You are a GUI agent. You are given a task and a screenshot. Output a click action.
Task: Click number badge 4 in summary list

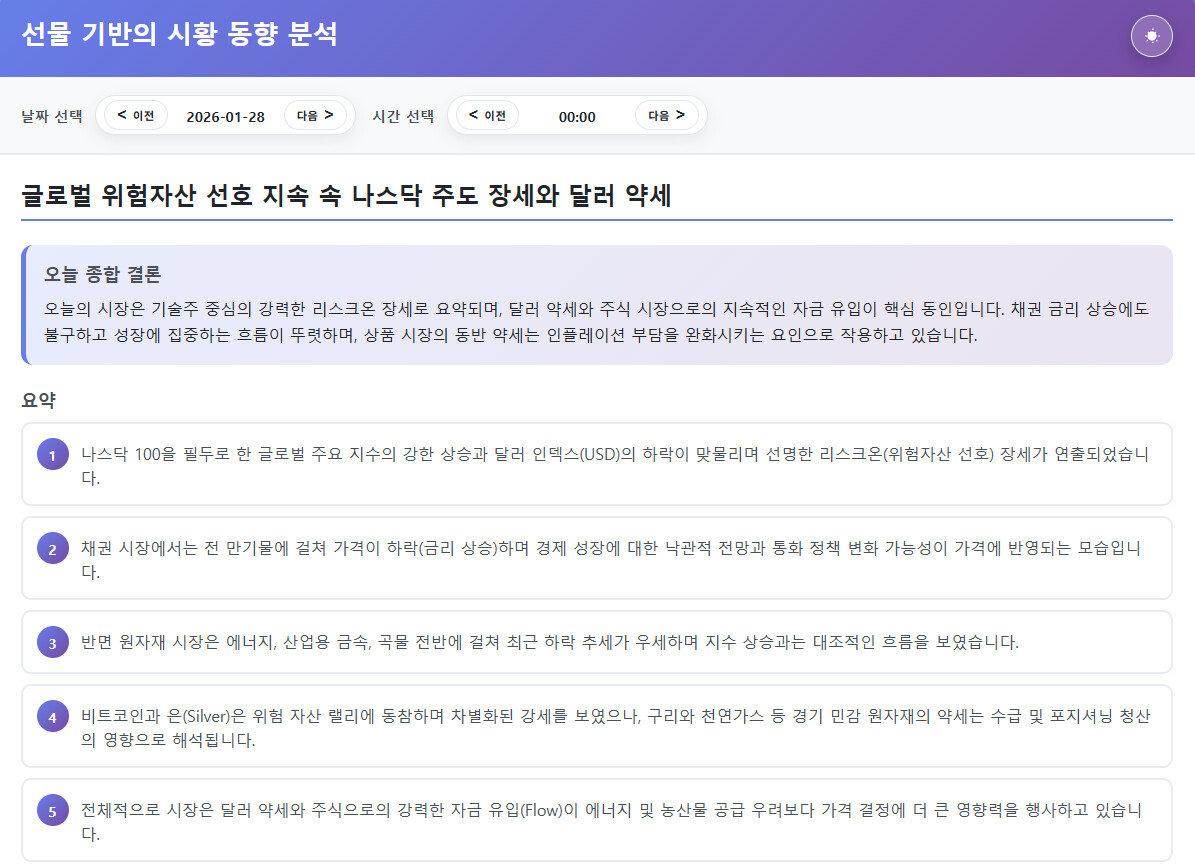point(53,716)
